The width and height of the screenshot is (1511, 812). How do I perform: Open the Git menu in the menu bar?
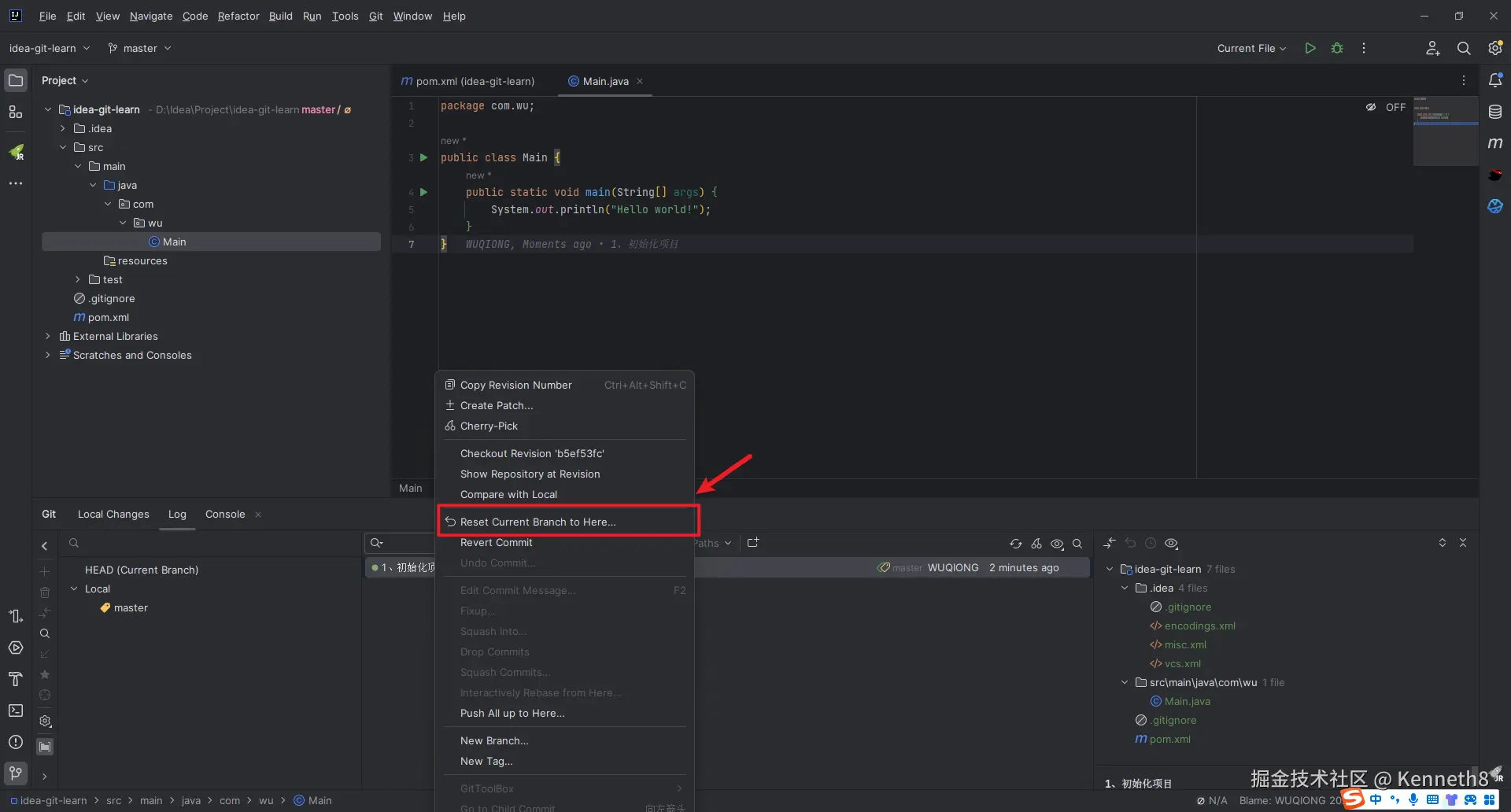tap(376, 16)
